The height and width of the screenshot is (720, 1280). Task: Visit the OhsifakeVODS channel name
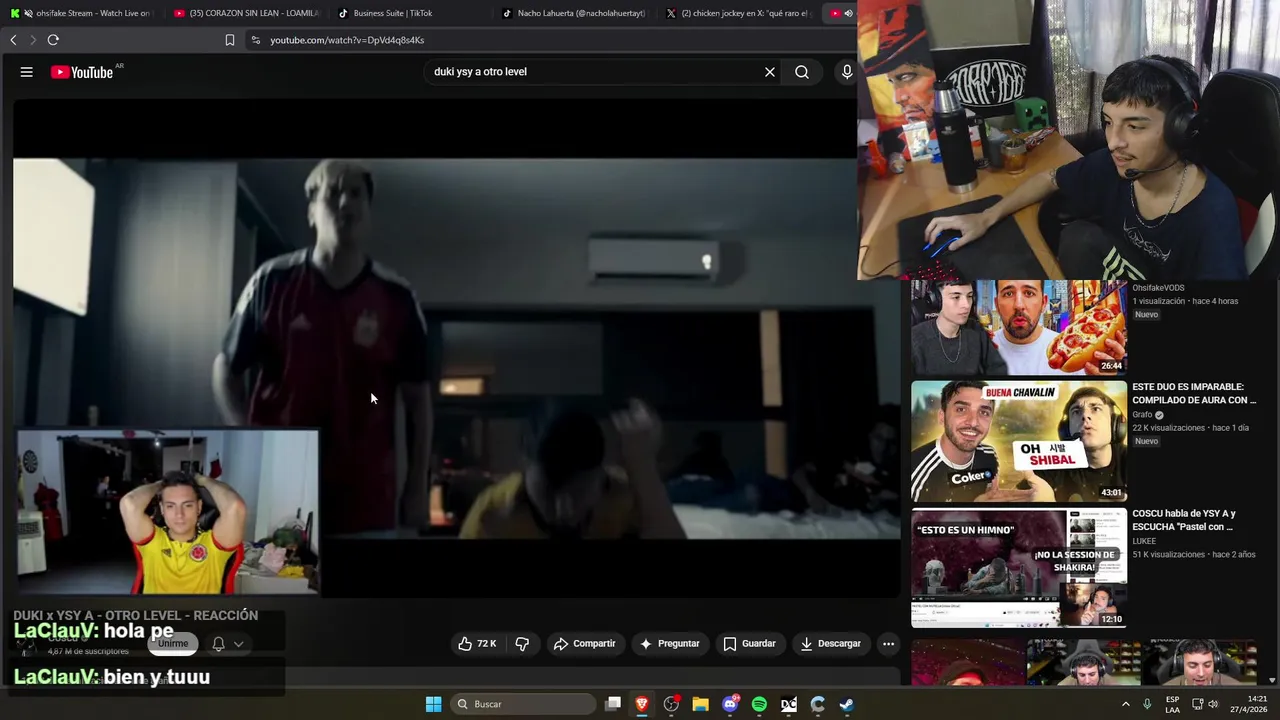pyautogui.click(x=1158, y=288)
